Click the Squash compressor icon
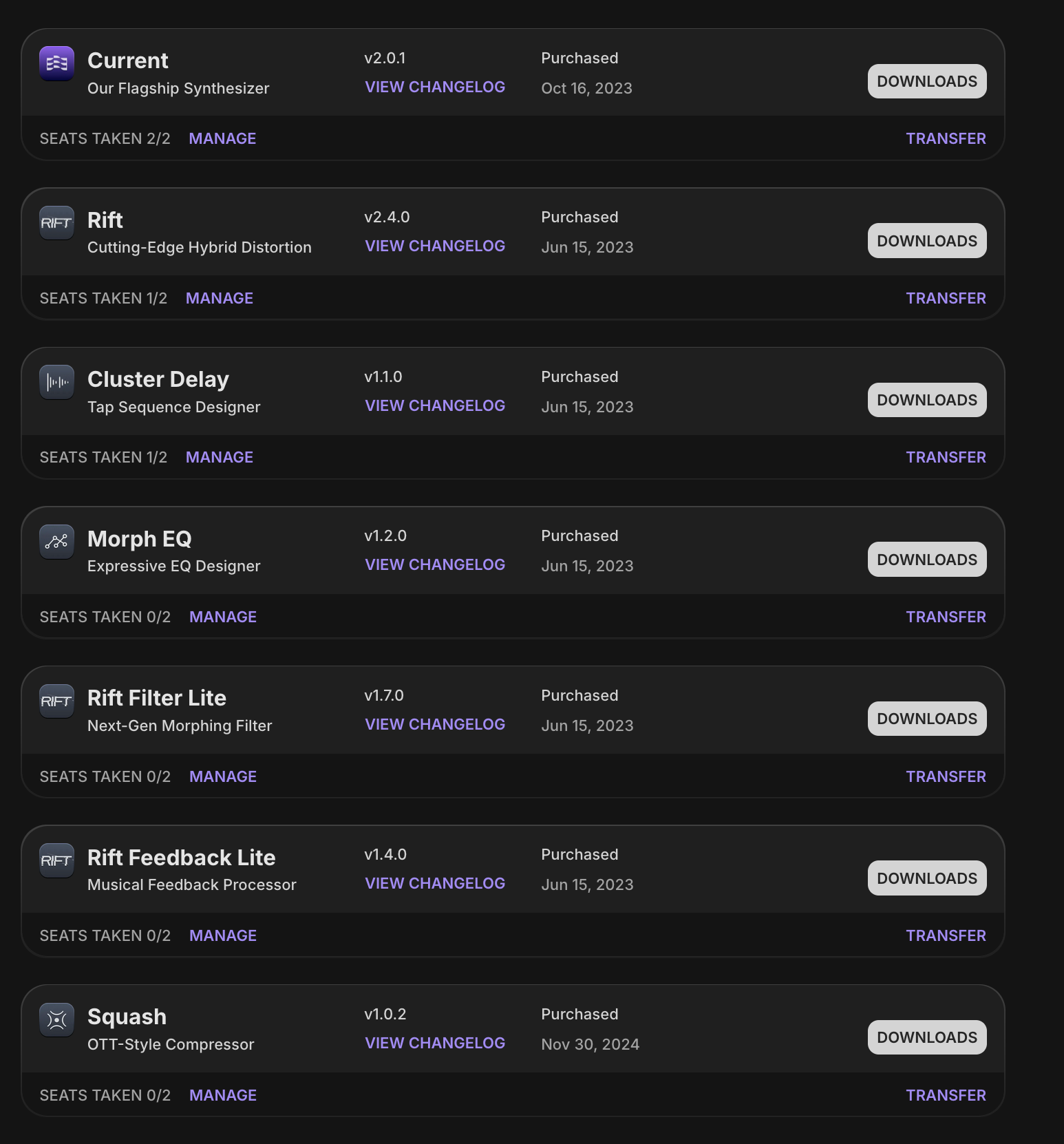Screen dimensions: 1064x1144 click(x=56, y=1019)
